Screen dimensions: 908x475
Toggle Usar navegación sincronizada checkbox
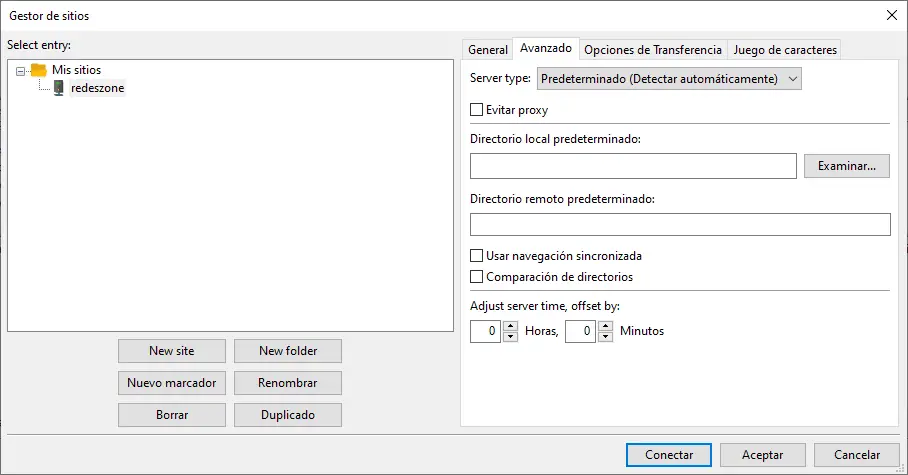click(477, 256)
